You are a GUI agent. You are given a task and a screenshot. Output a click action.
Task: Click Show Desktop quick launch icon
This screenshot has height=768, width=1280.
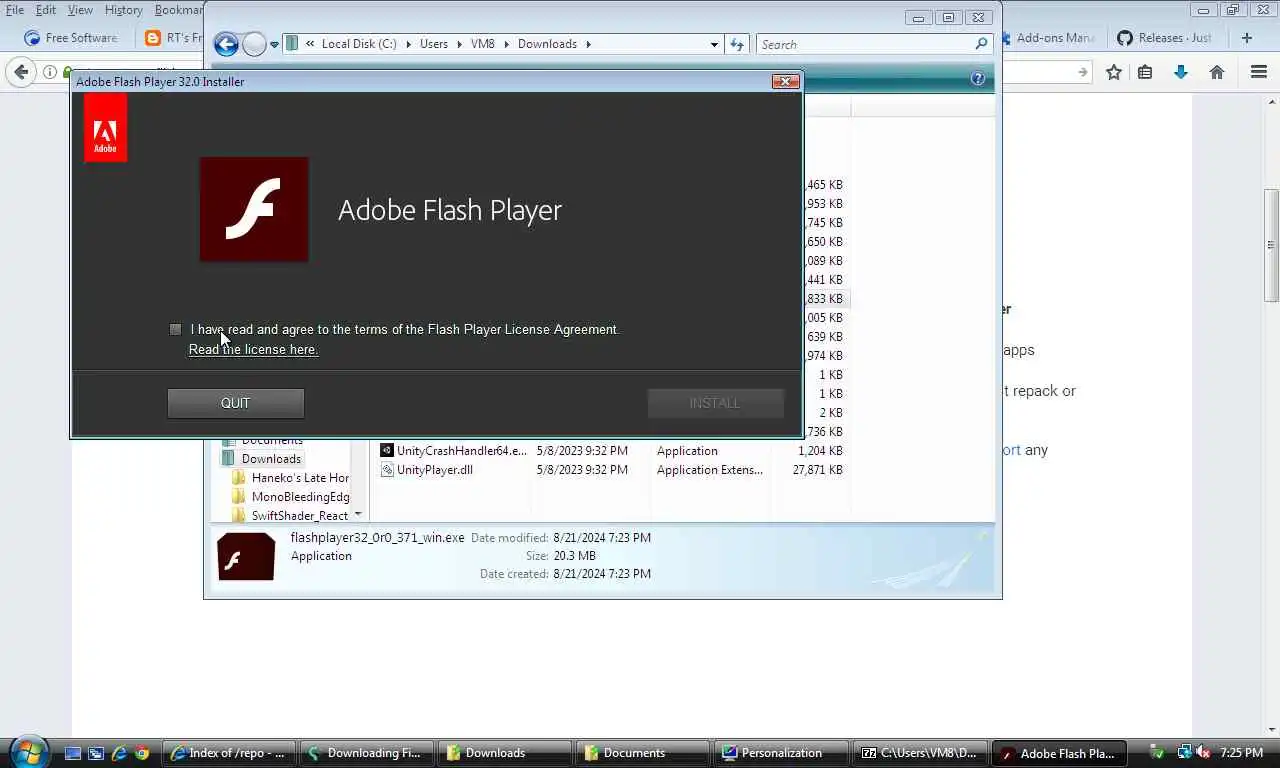coord(72,753)
